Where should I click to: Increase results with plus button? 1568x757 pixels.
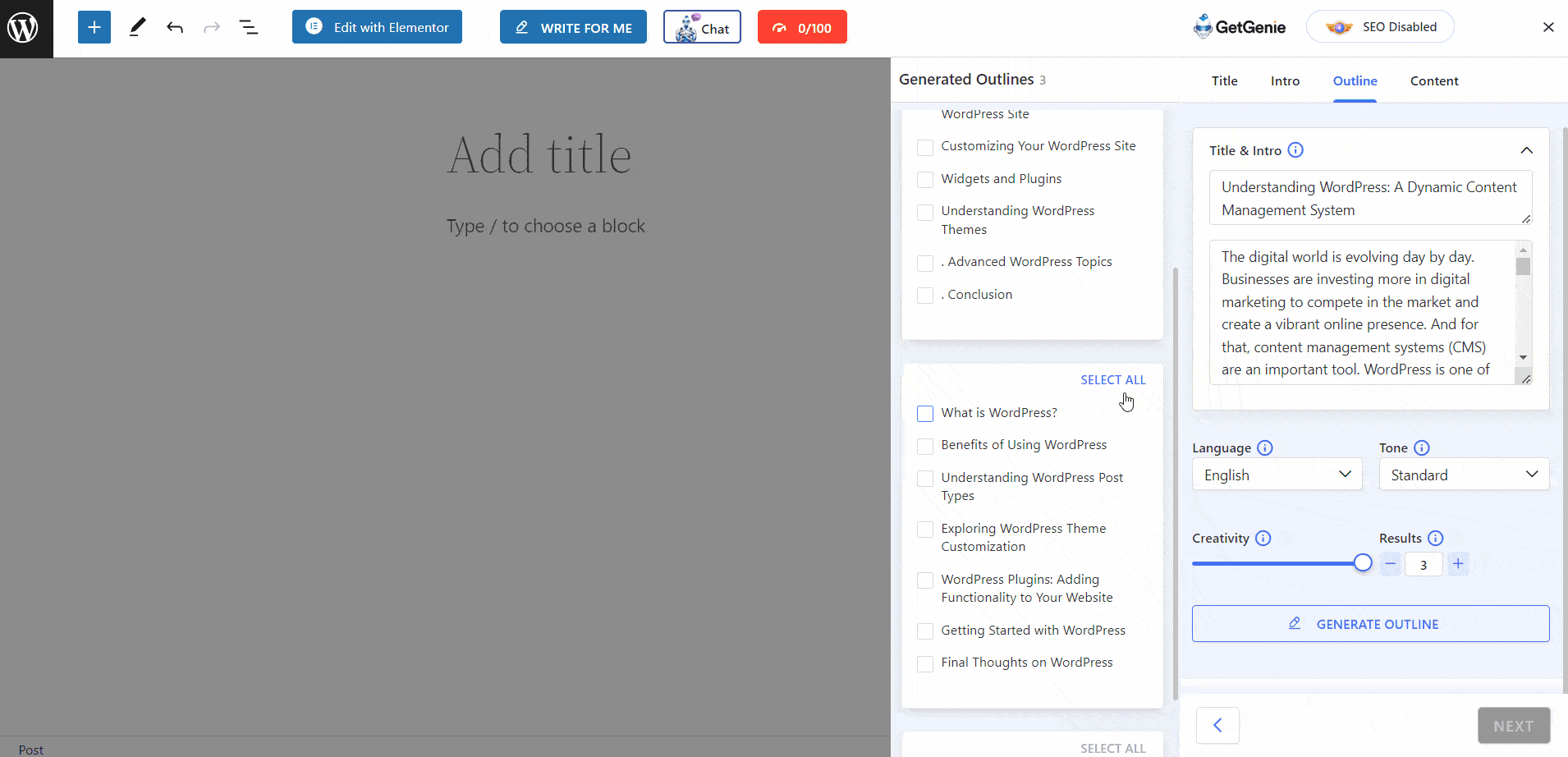click(x=1458, y=564)
